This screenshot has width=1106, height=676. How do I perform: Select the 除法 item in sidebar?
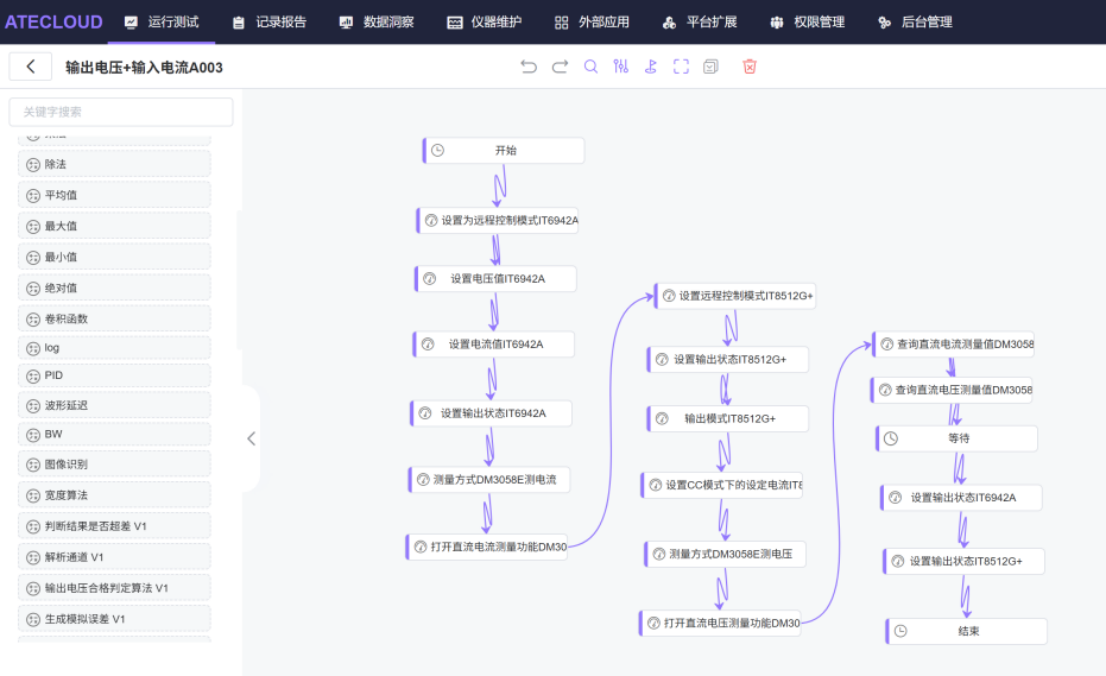click(x=114, y=164)
